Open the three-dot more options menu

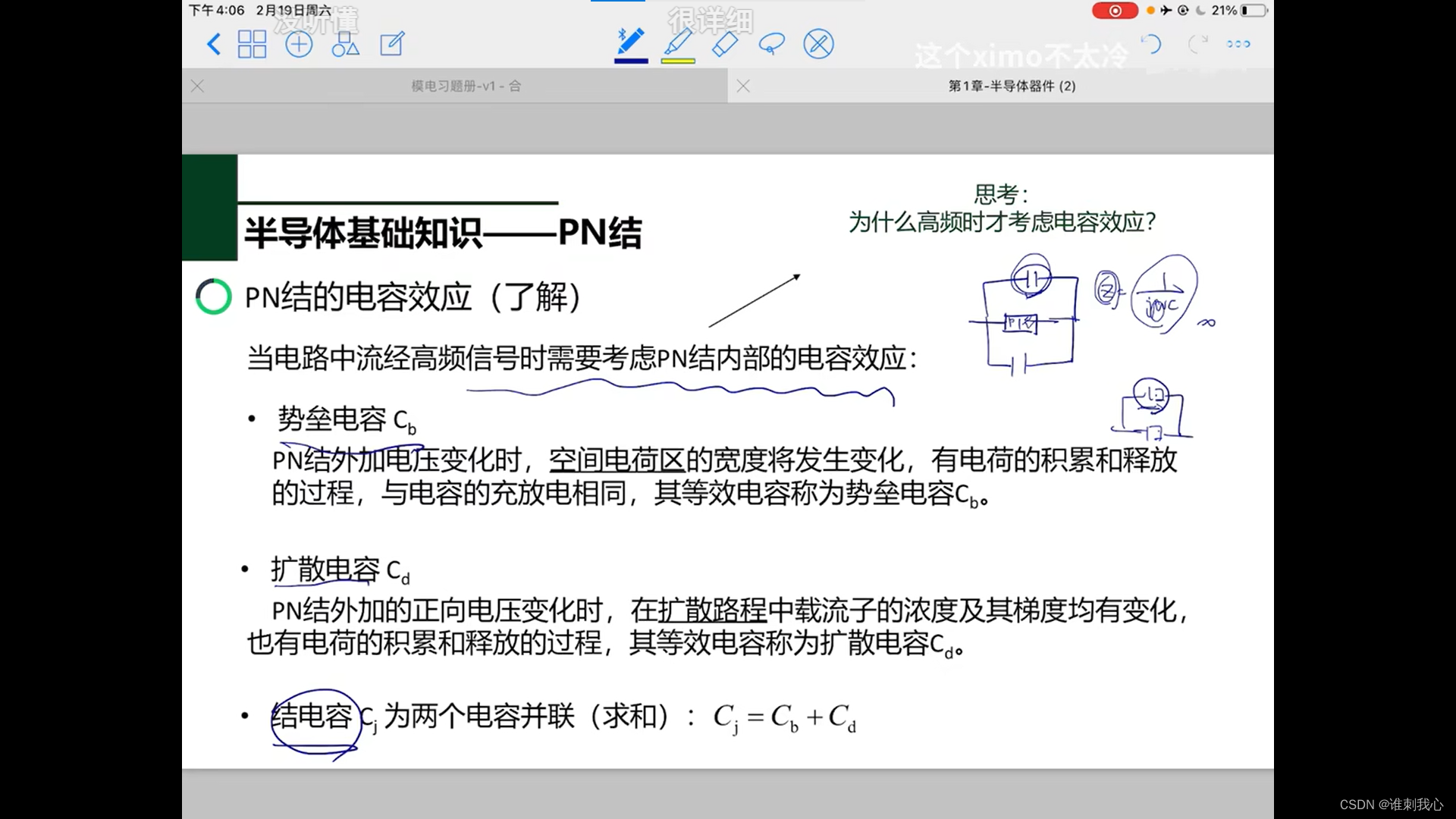click(x=1238, y=44)
